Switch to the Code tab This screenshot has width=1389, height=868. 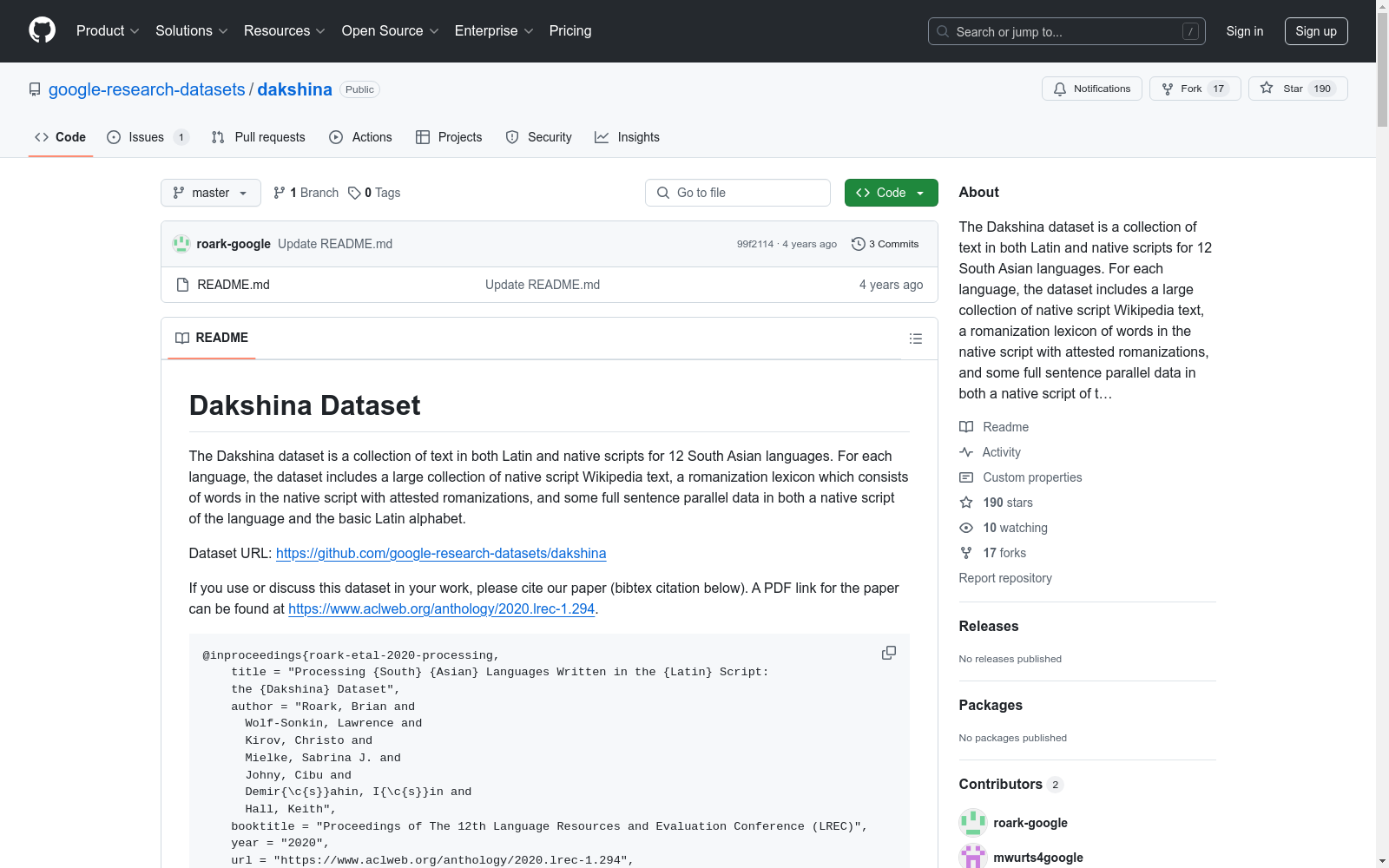pyautogui.click(x=61, y=137)
